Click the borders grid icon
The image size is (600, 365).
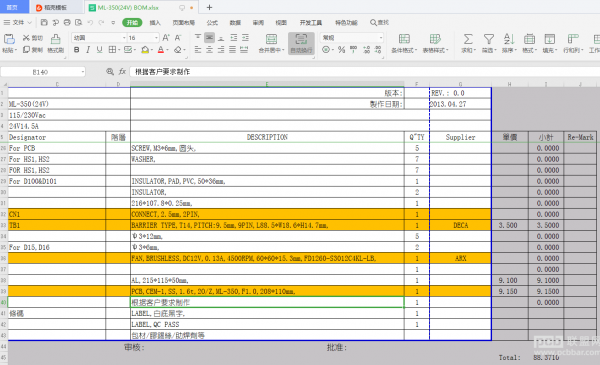click(112, 50)
